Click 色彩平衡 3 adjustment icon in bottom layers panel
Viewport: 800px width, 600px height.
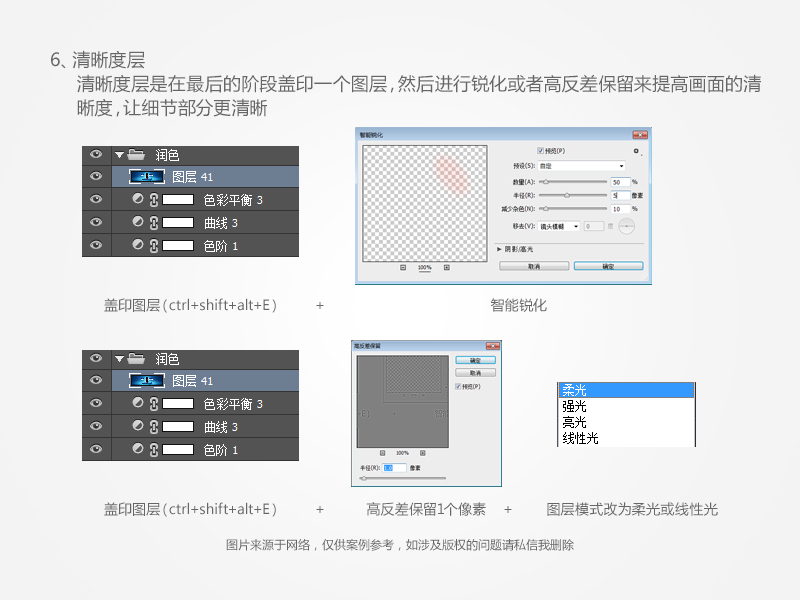138,403
